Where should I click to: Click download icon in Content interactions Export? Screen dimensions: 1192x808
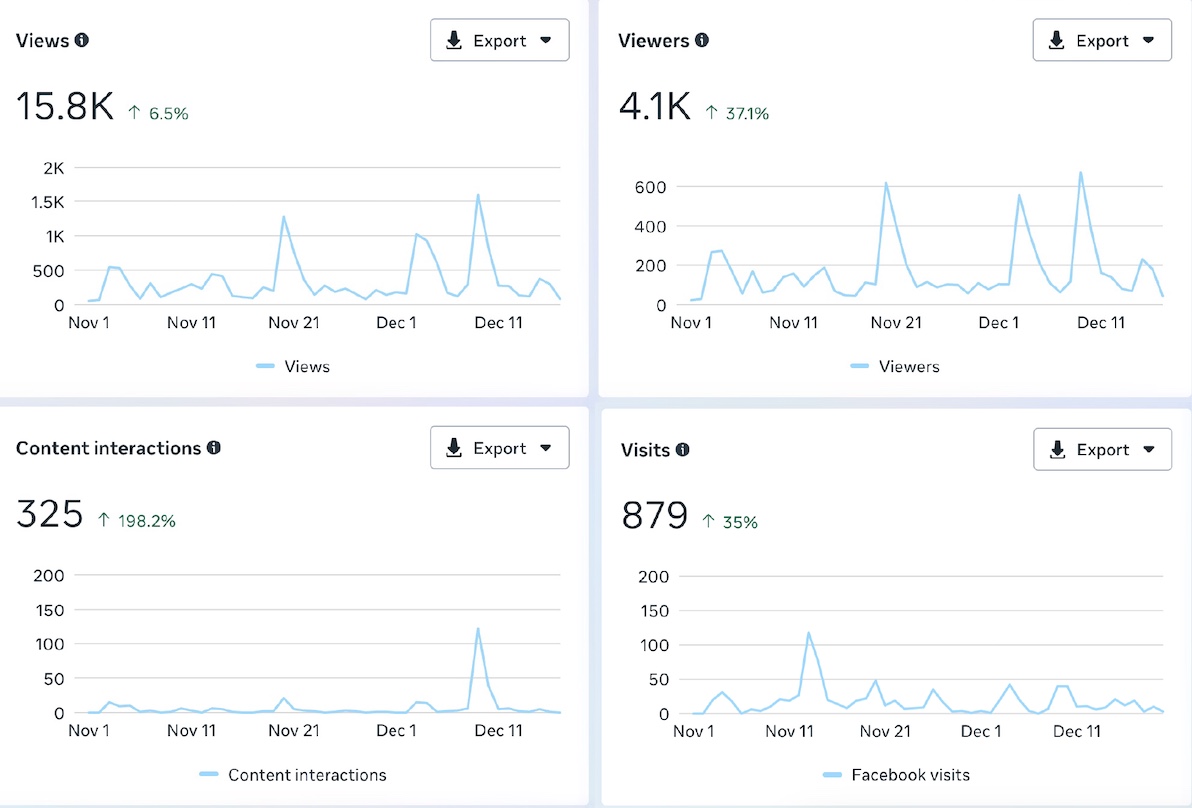pos(454,448)
